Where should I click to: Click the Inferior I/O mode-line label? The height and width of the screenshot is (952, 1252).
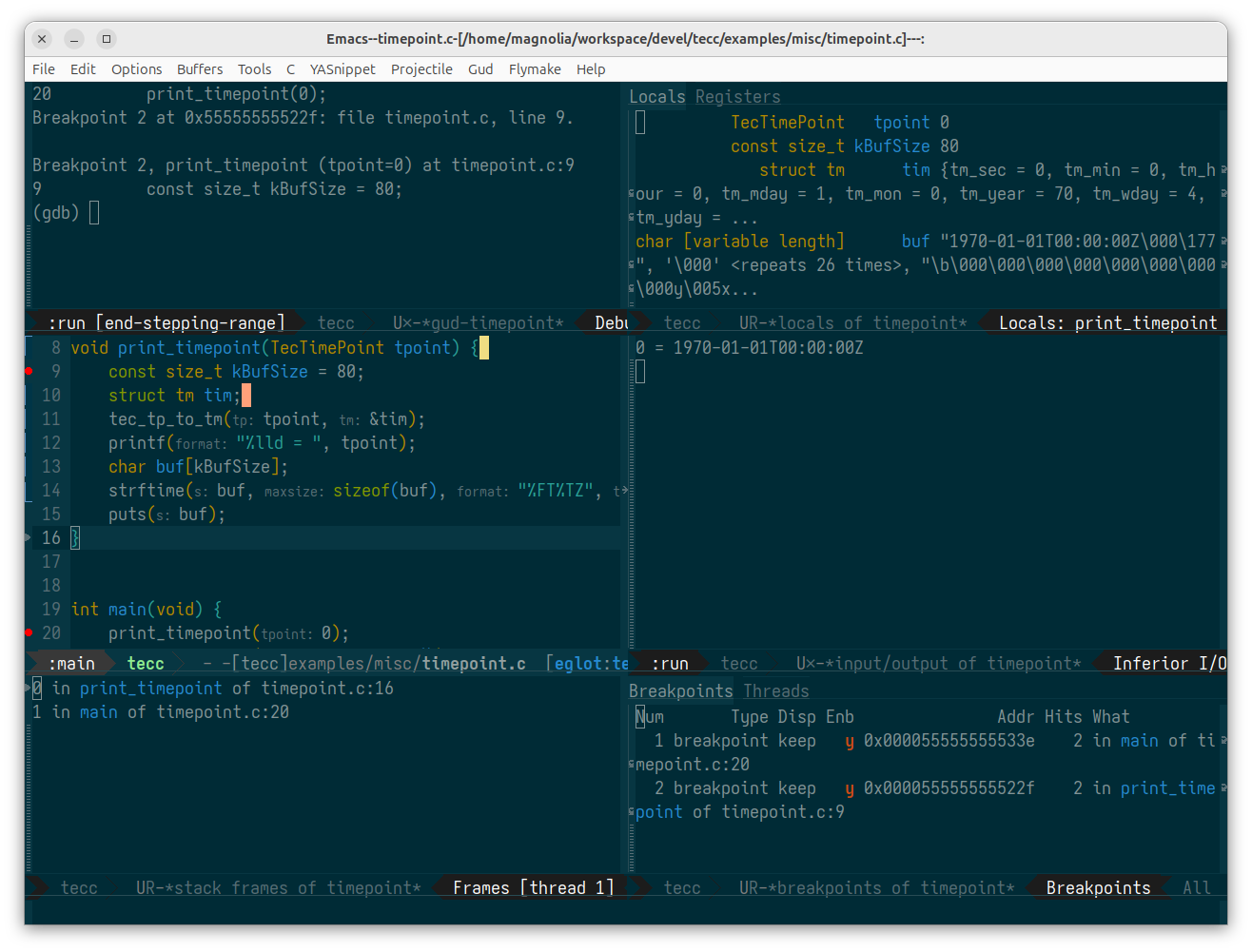click(1169, 664)
